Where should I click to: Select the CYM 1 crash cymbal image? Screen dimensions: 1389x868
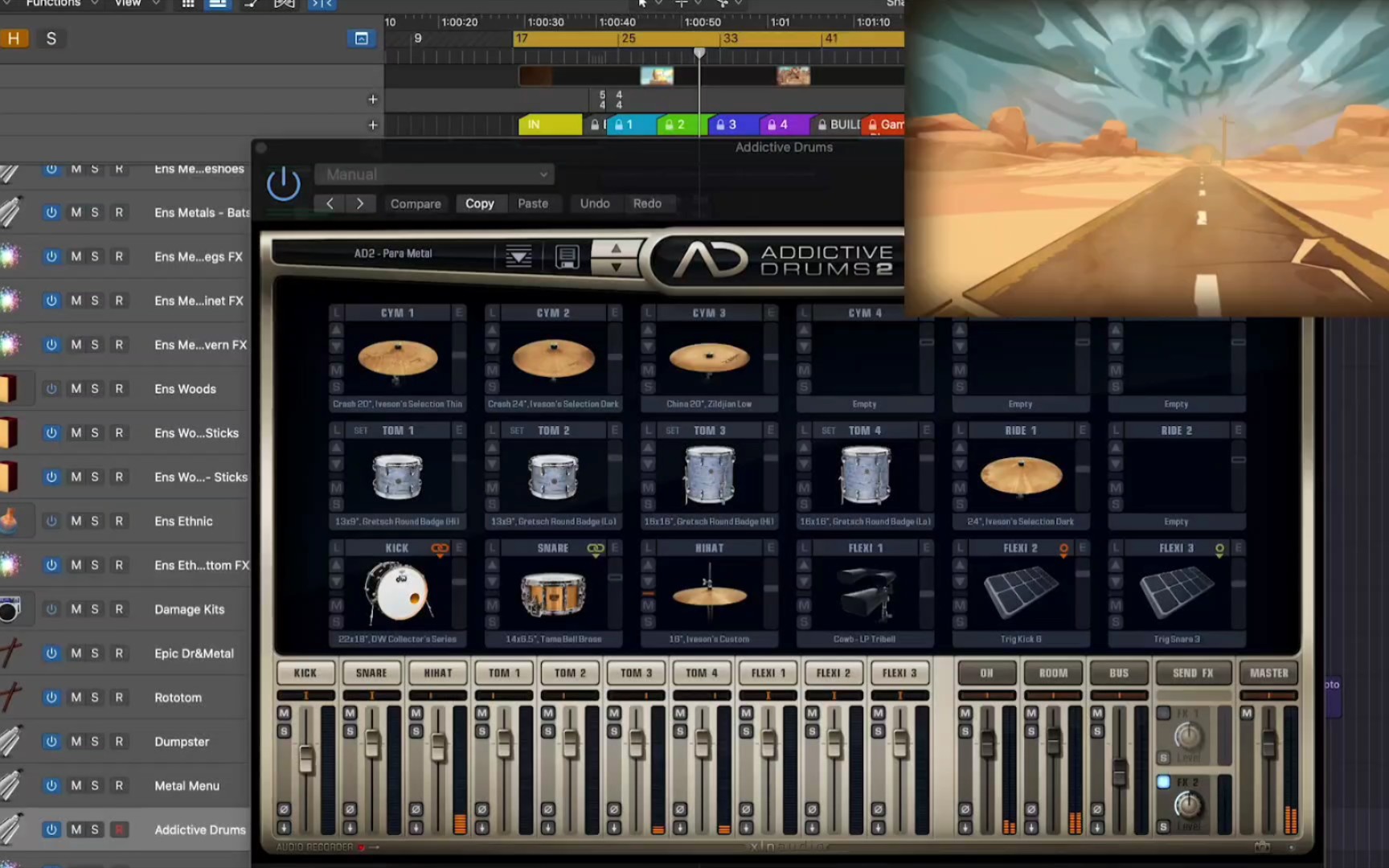pyautogui.click(x=398, y=358)
